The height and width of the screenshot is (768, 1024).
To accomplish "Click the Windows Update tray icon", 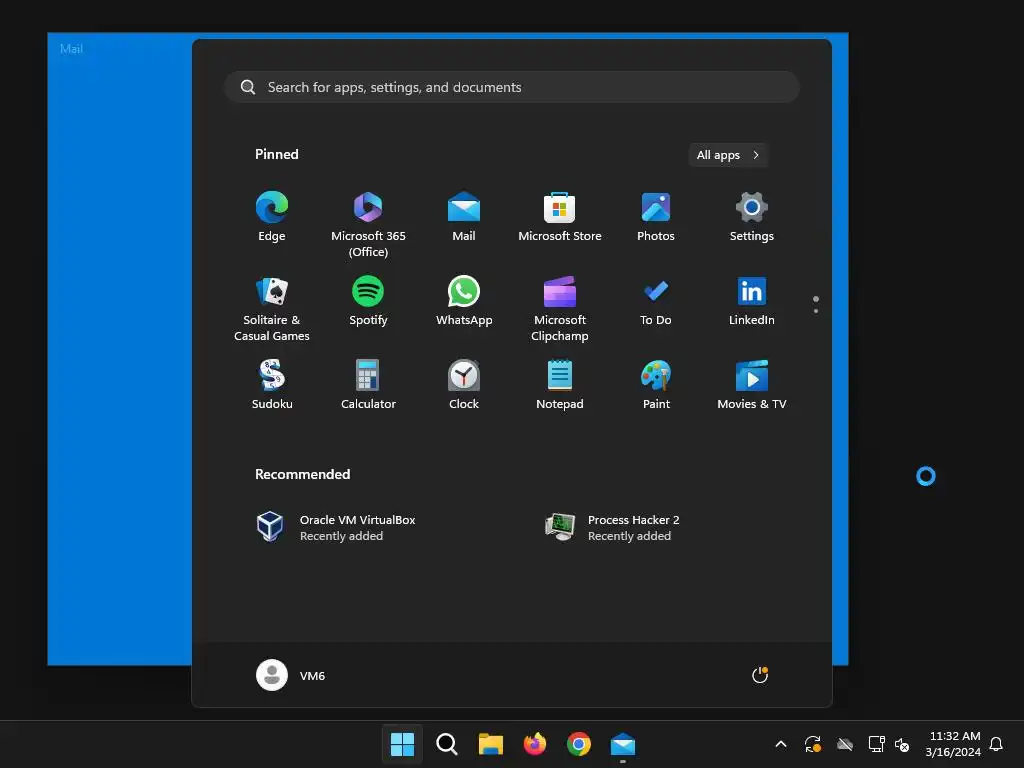I will pyautogui.click(x=812, y=744).
